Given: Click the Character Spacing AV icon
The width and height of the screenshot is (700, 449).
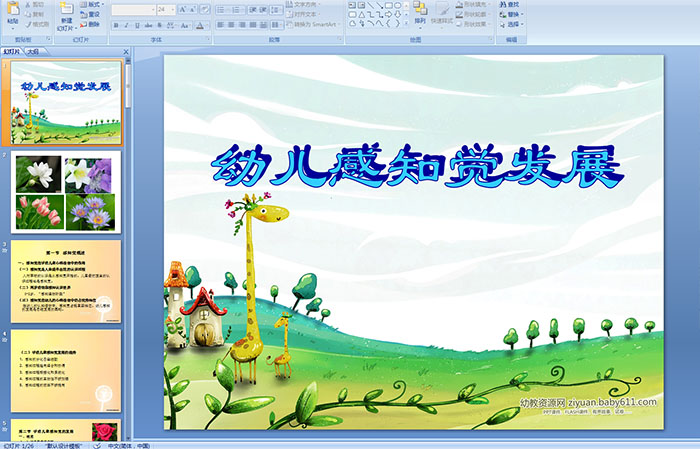Looking at the screenshot, I should point(171,25).
